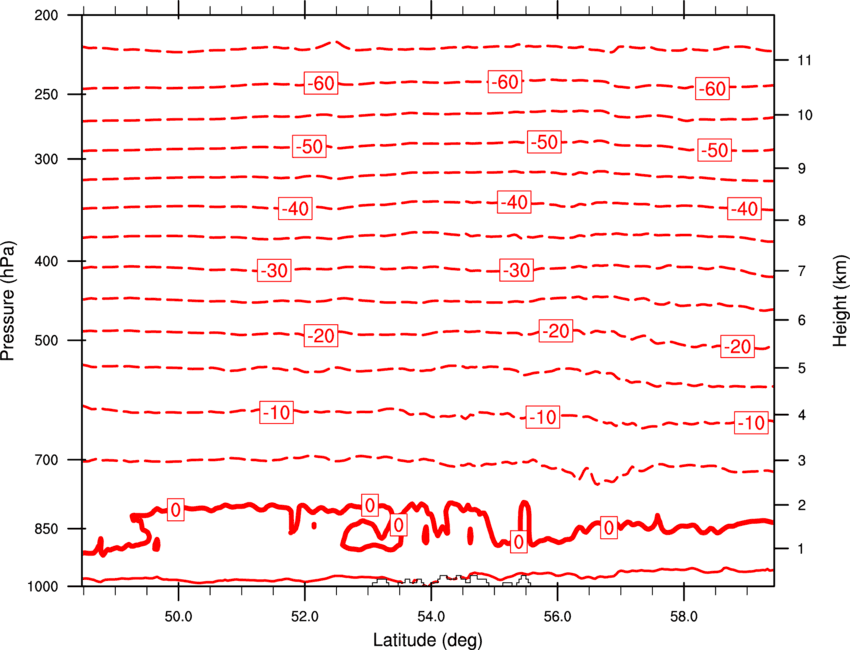Screen dimensions: 850x650
Task: Select the -50 contour label near latitude 56
Action: [544, 142]
